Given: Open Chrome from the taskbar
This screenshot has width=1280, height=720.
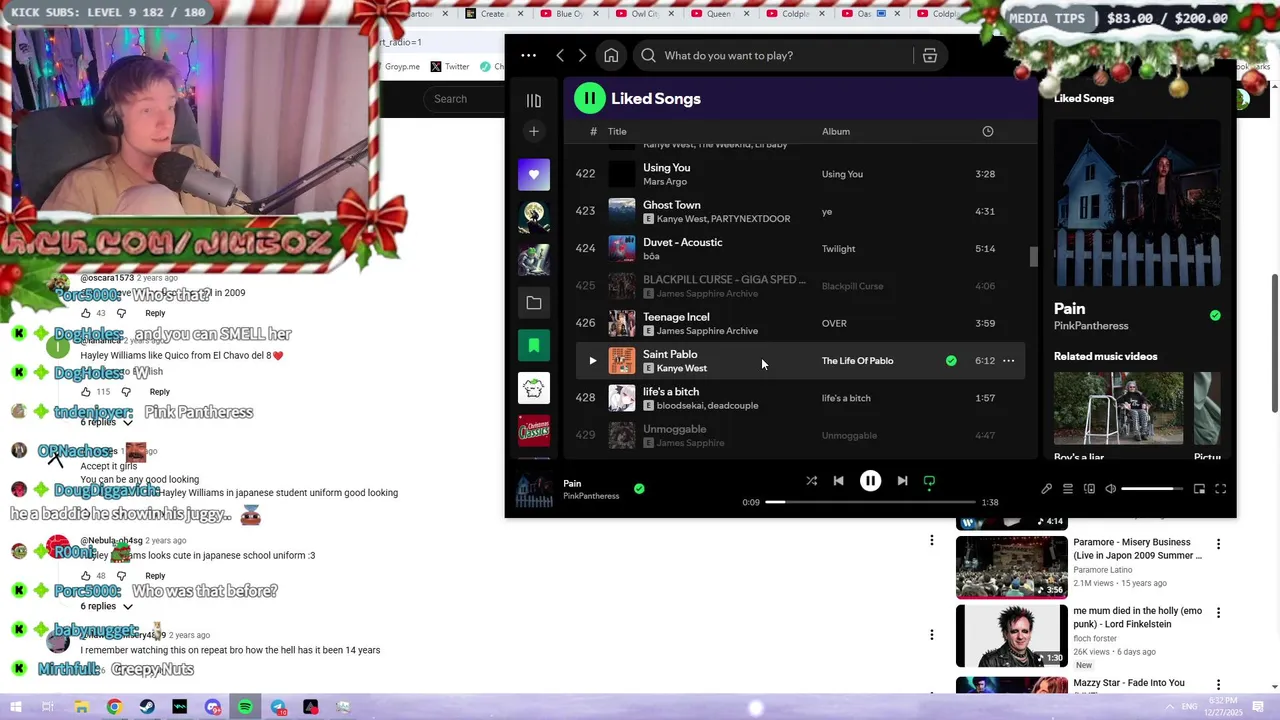Looking at the screenshot, I should 114,707.
